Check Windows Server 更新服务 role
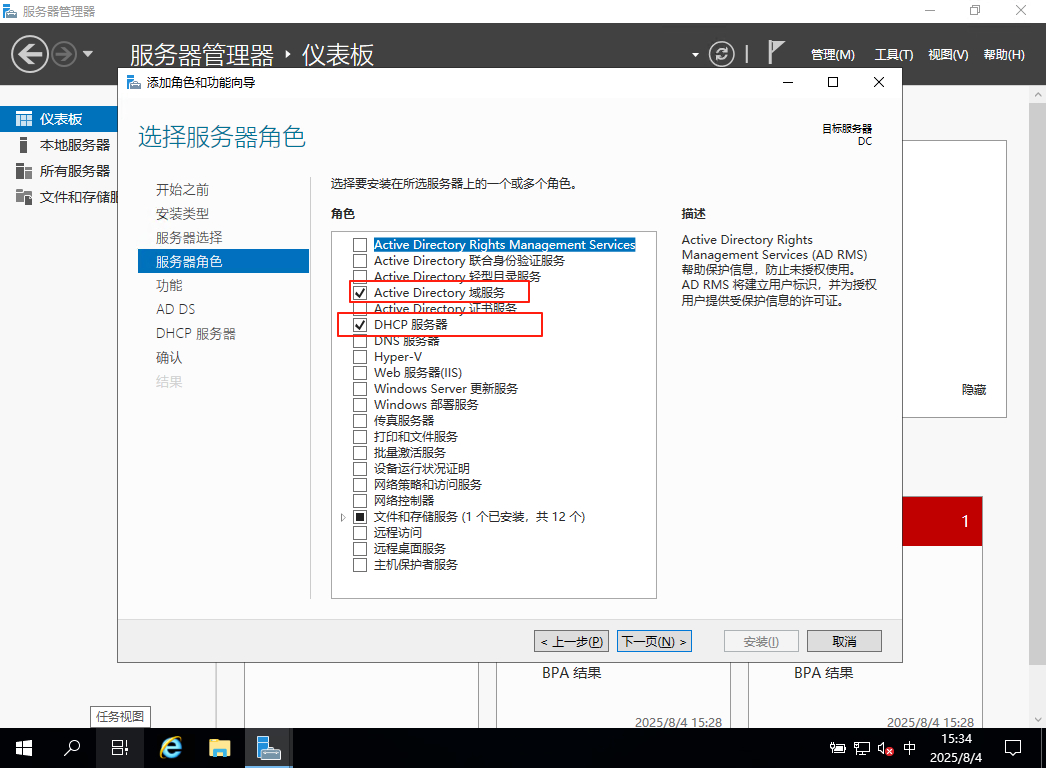 click(360, 389)
